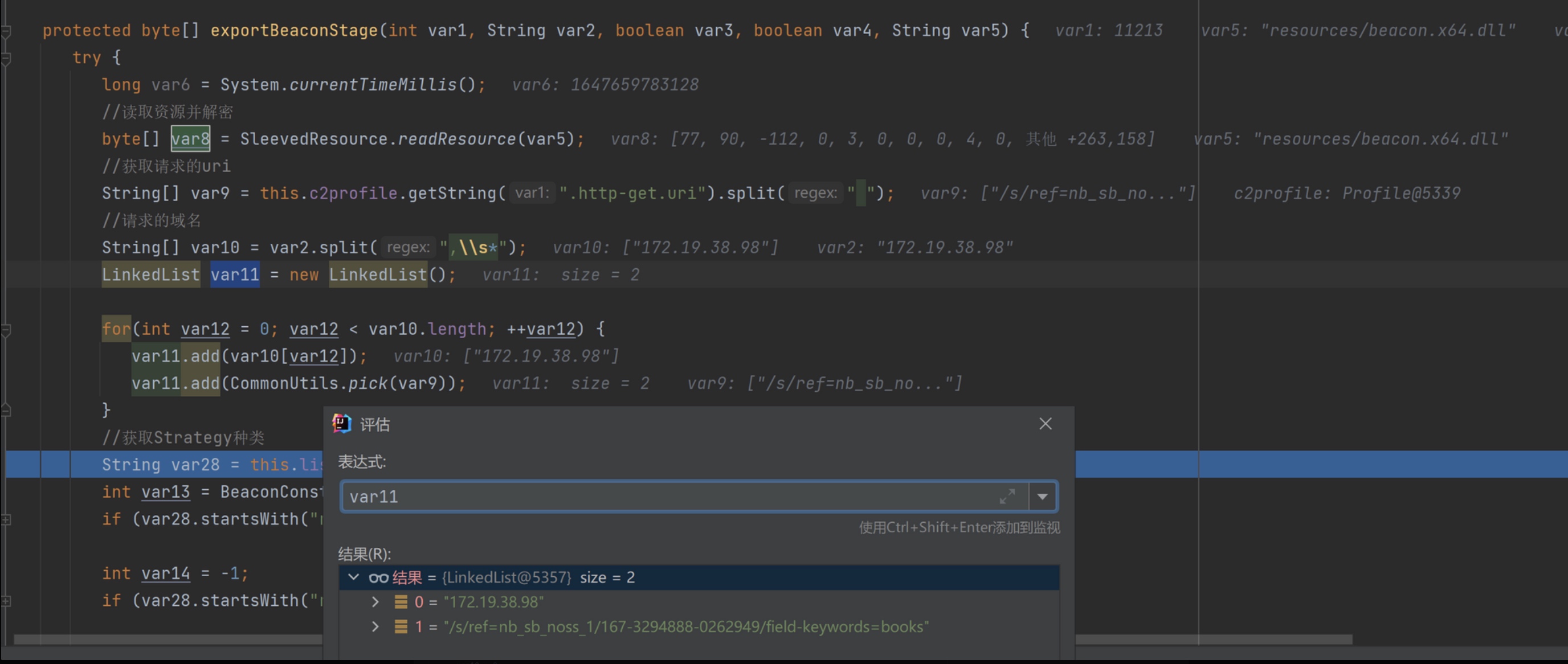Click the var8 inline debug value hint
Screen dimensions: 1568x664
point(881,140)
